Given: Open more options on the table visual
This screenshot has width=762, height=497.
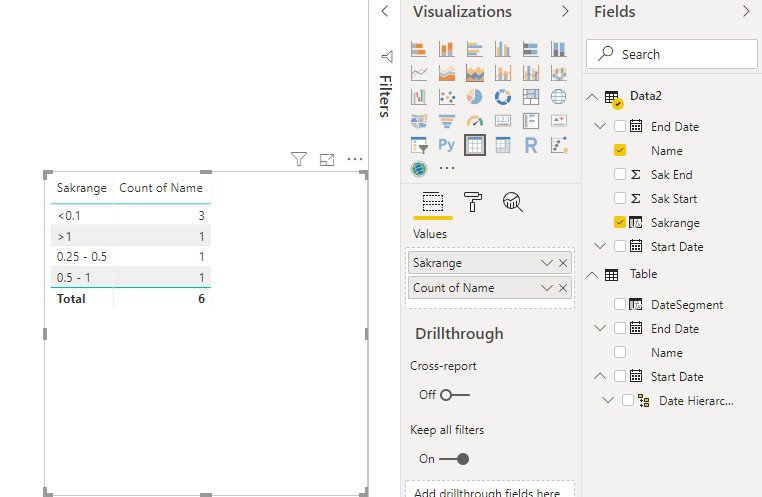Looking at the screenshot, I should [x=355, y=159].
